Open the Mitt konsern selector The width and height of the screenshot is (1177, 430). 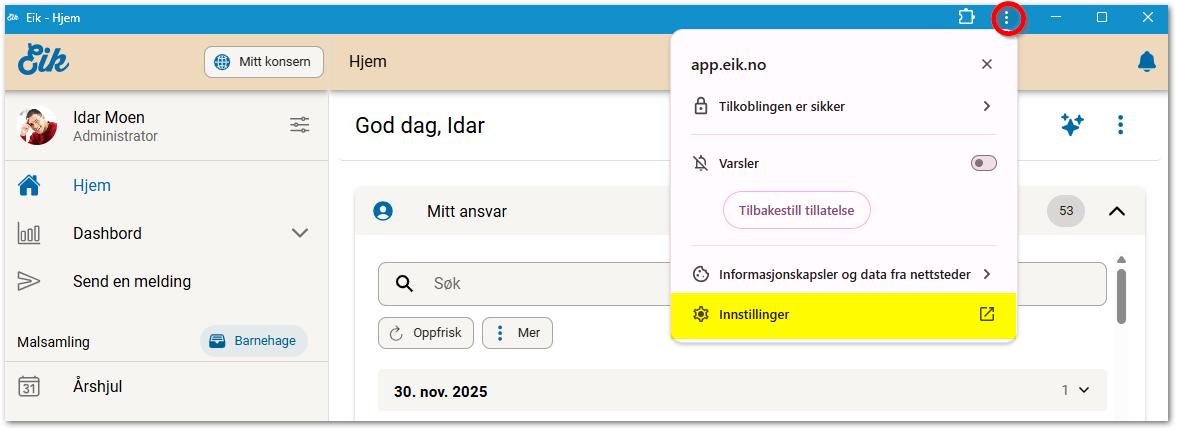click(x=264, y=62)
